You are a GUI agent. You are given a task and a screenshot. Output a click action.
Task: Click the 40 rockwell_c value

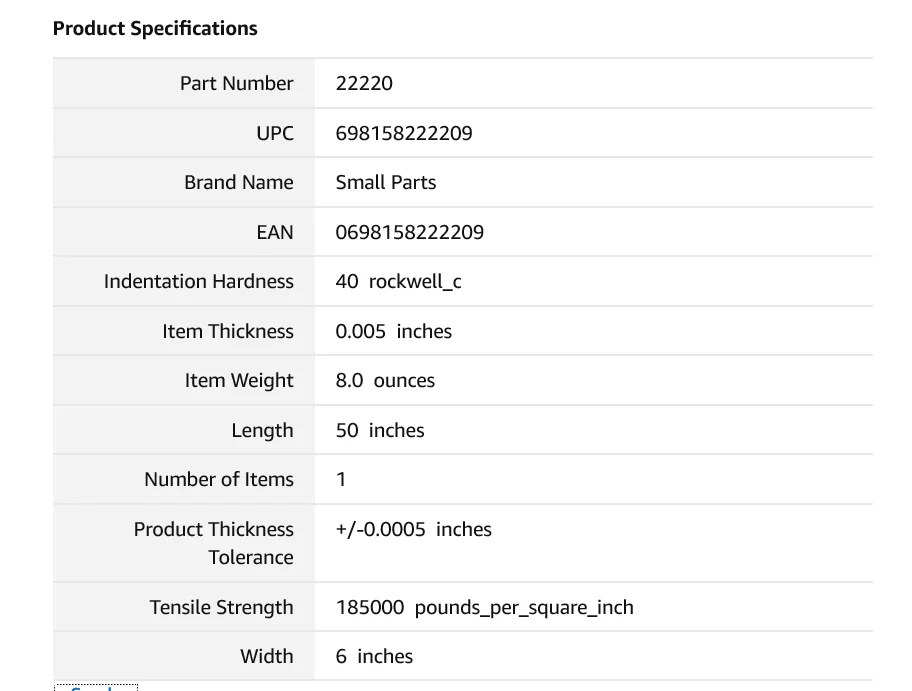point(398,282)
